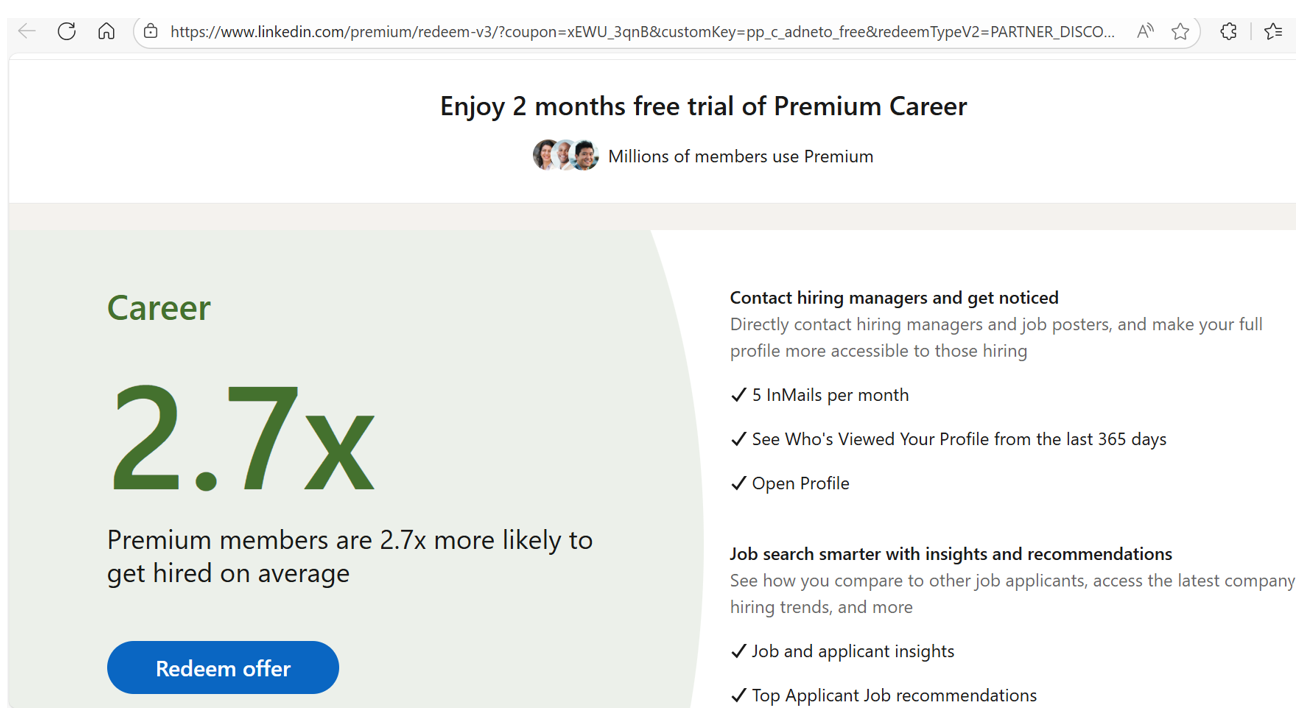Select the green Career plan title
This screenshot has width=1306, height=720.
pyautogui.click(x=159, y=308)
